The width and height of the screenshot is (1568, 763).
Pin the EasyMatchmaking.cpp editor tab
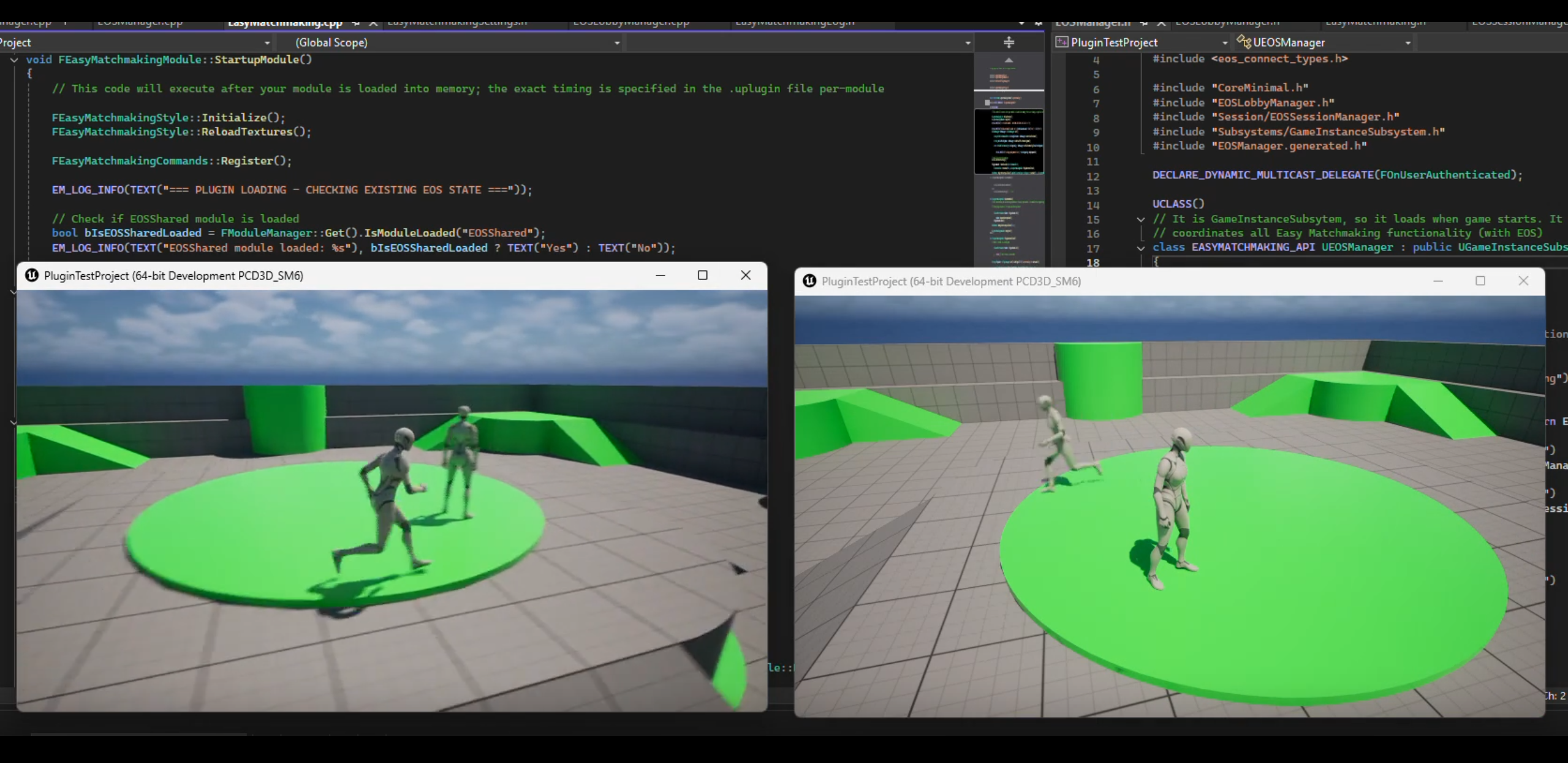(356, 23)
